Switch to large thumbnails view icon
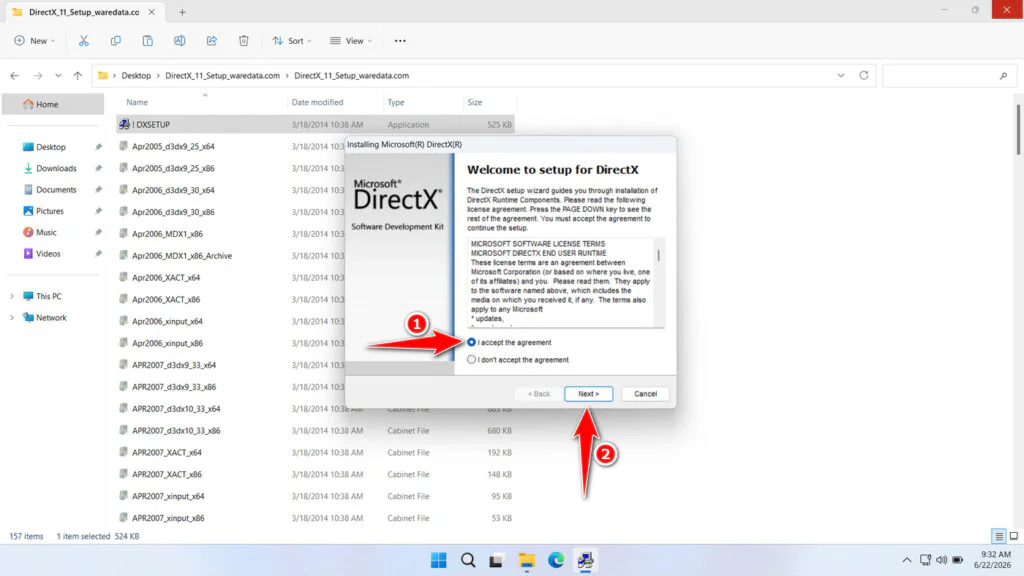Image resolution: width=1024 pixels, height=576 pixels. tap(1014, 536)
